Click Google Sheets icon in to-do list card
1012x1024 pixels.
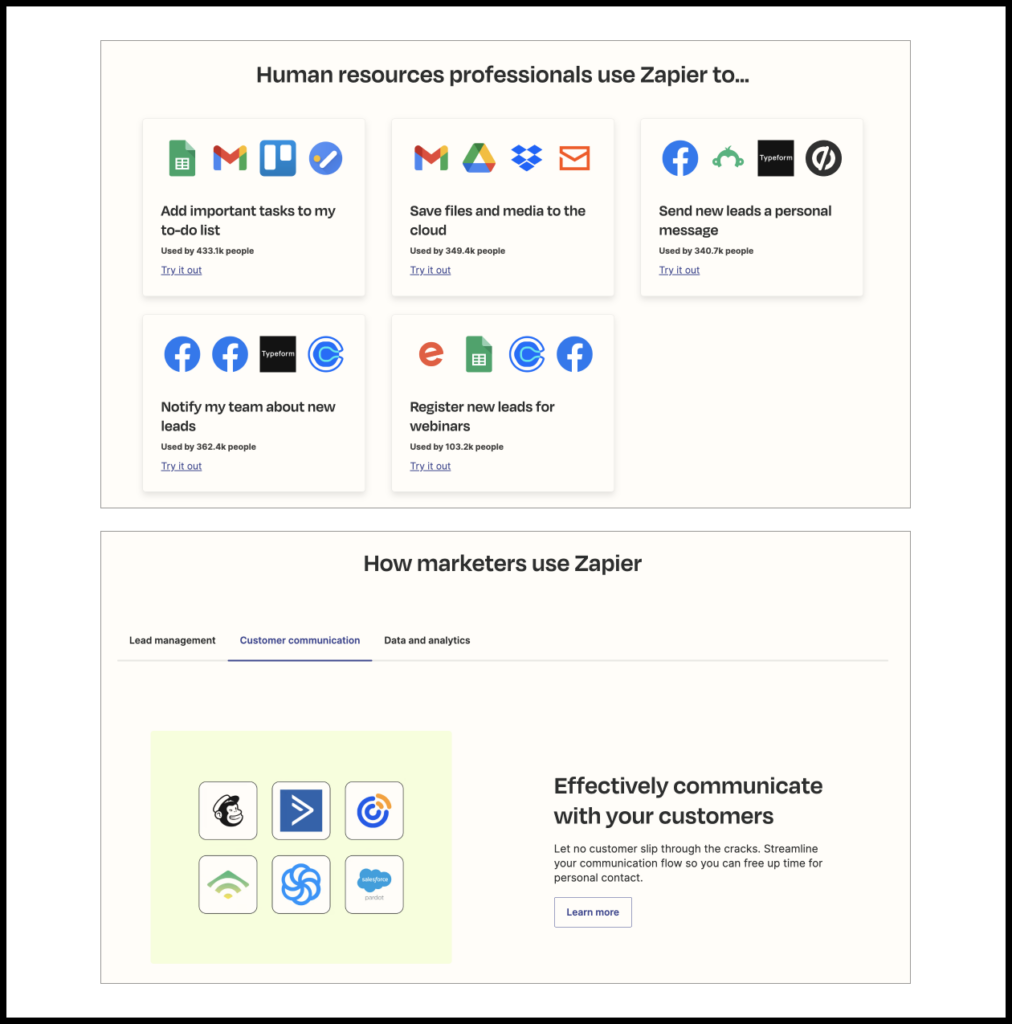(182, 158)
